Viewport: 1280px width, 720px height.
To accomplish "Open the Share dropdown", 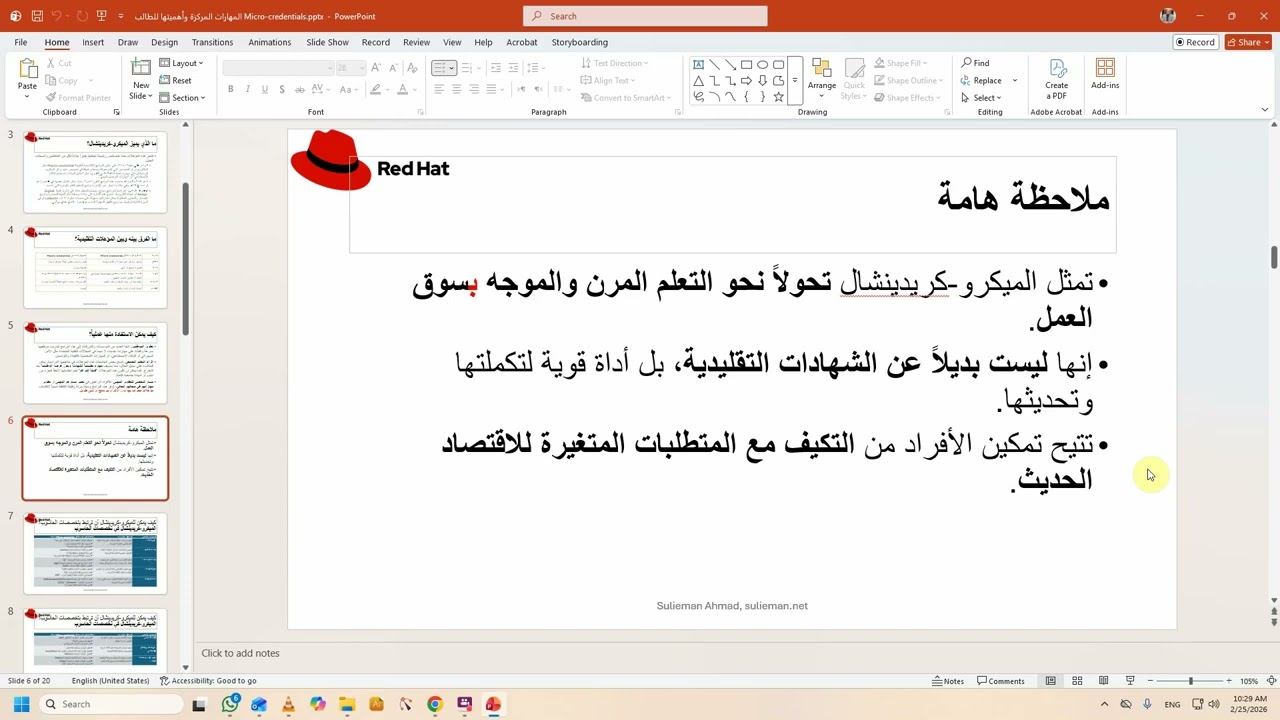I will click(1249, 42).
